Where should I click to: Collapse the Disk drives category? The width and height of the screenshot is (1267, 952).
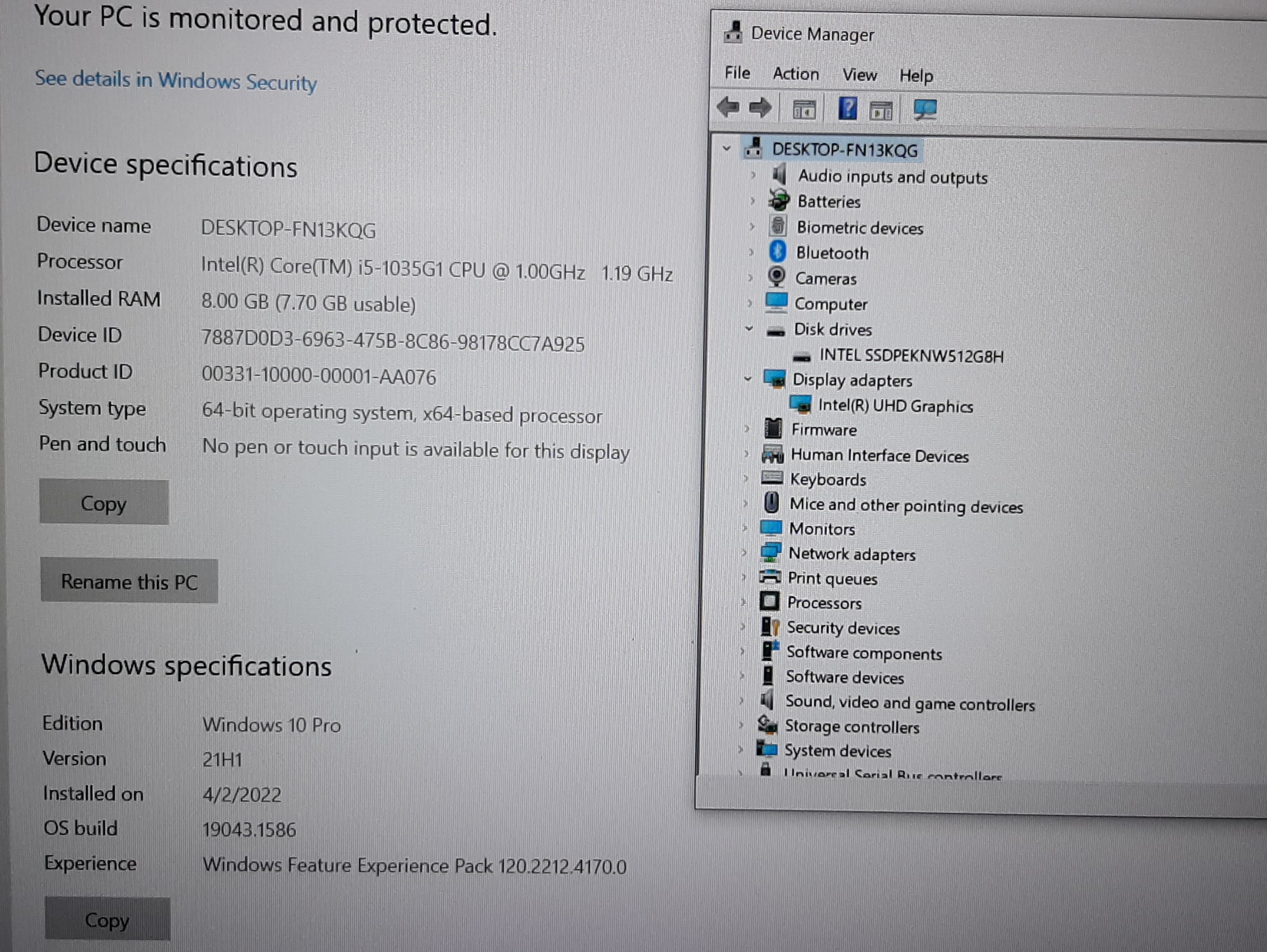click(x=749, y=329)
